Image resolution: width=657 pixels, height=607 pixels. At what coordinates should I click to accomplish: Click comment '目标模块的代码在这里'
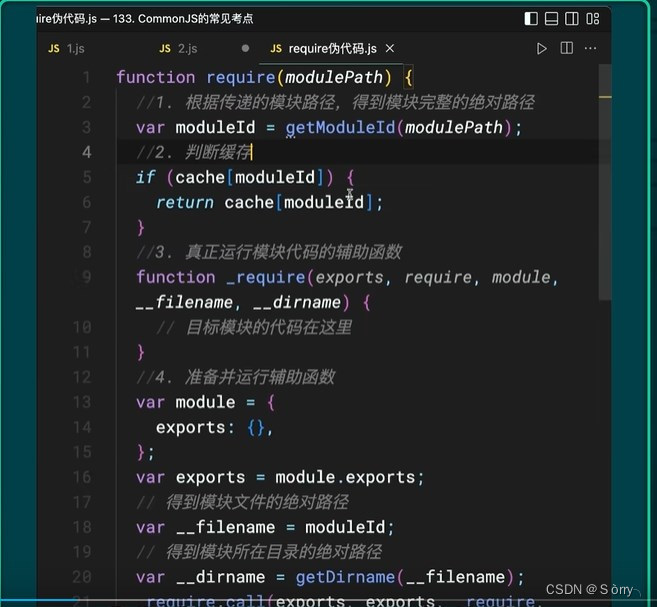coord(269,328)
